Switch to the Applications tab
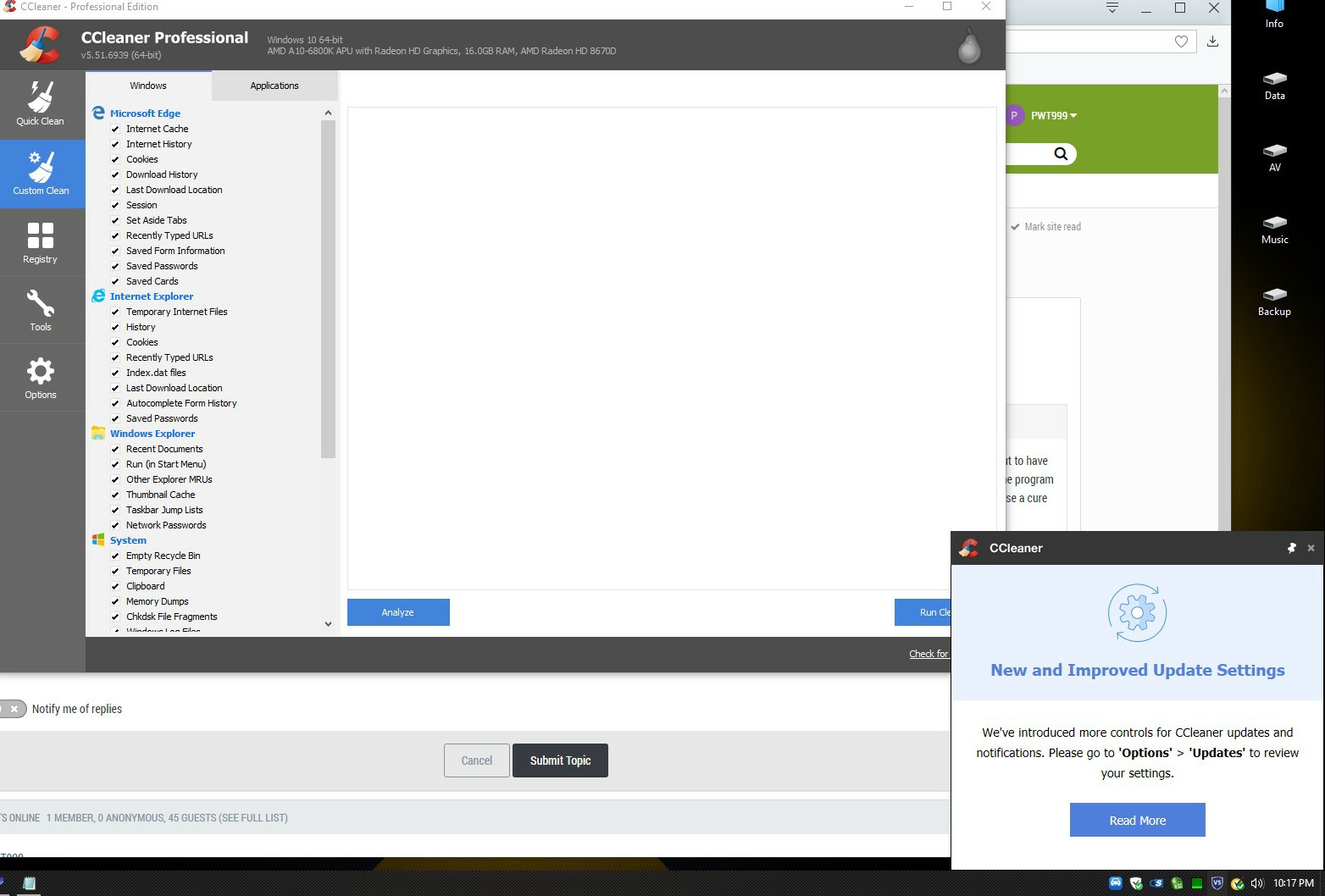Viewport: 1325px width, 896px height. pos(274,86)
